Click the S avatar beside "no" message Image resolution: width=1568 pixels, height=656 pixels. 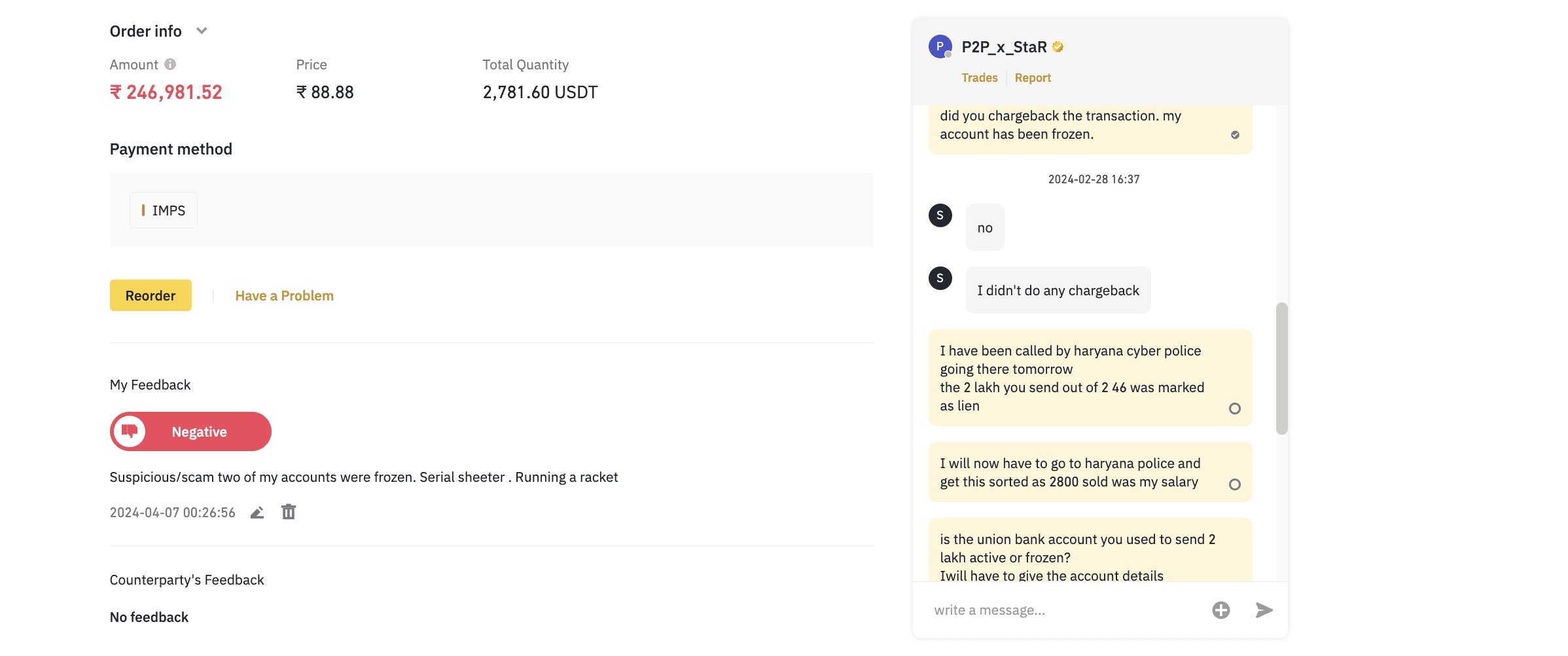pos(940,215)
